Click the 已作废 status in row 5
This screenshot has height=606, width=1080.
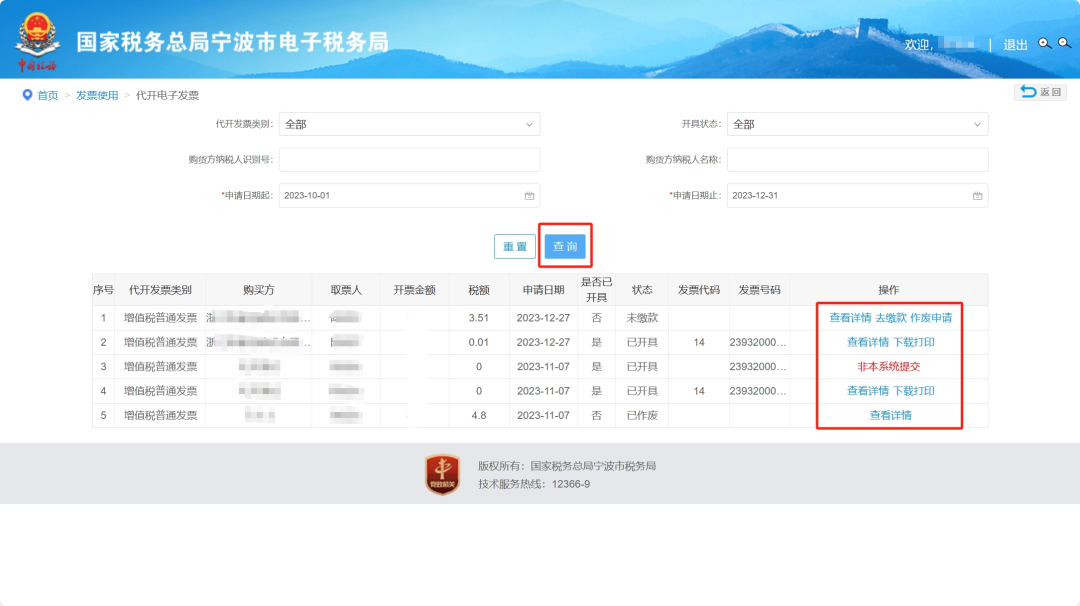pos(642,415)
